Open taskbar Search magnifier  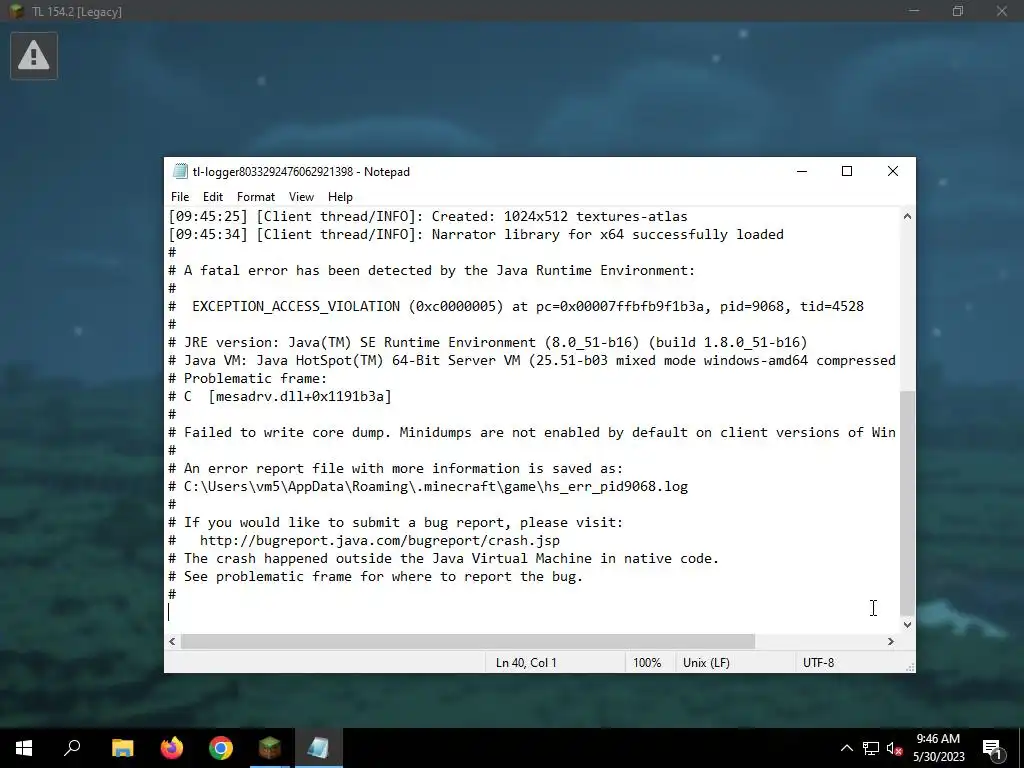pos(72,748)
